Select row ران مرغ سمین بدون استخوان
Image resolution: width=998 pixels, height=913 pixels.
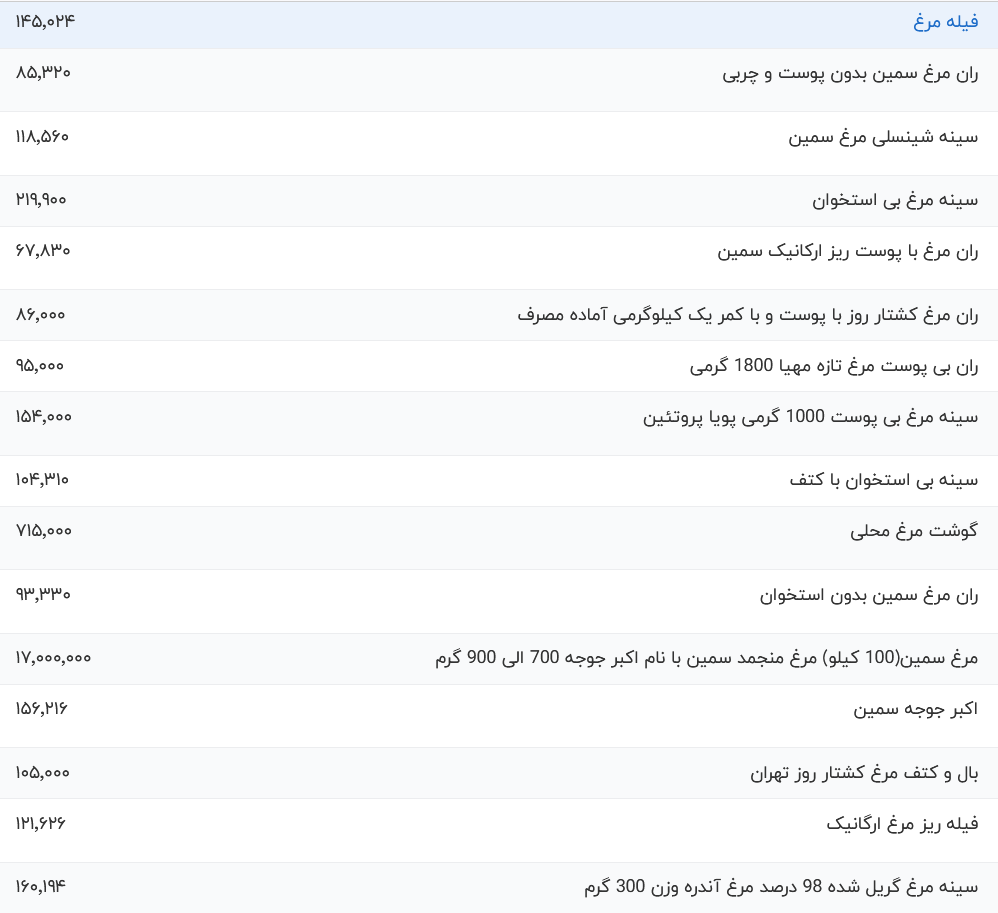499,602
